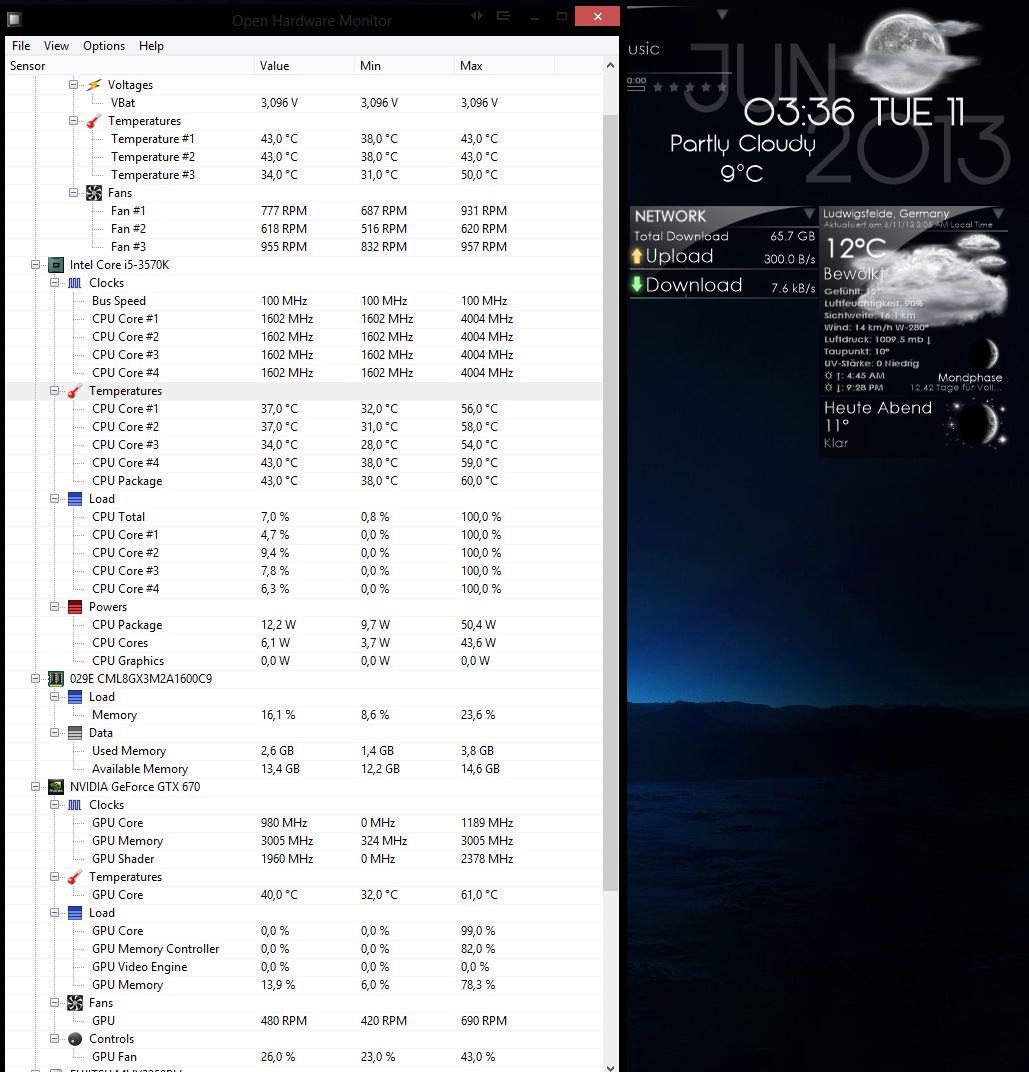Click the Value column header
The width and height of the screenshot is (1029, 1072).
[x=304, y=66]
